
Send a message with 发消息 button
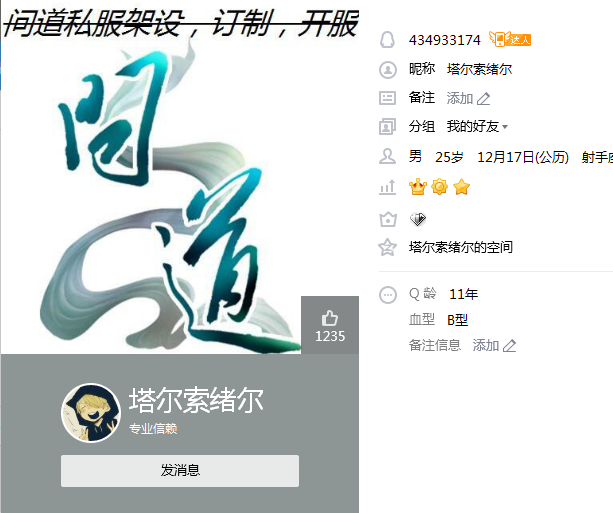click(180, 470)
